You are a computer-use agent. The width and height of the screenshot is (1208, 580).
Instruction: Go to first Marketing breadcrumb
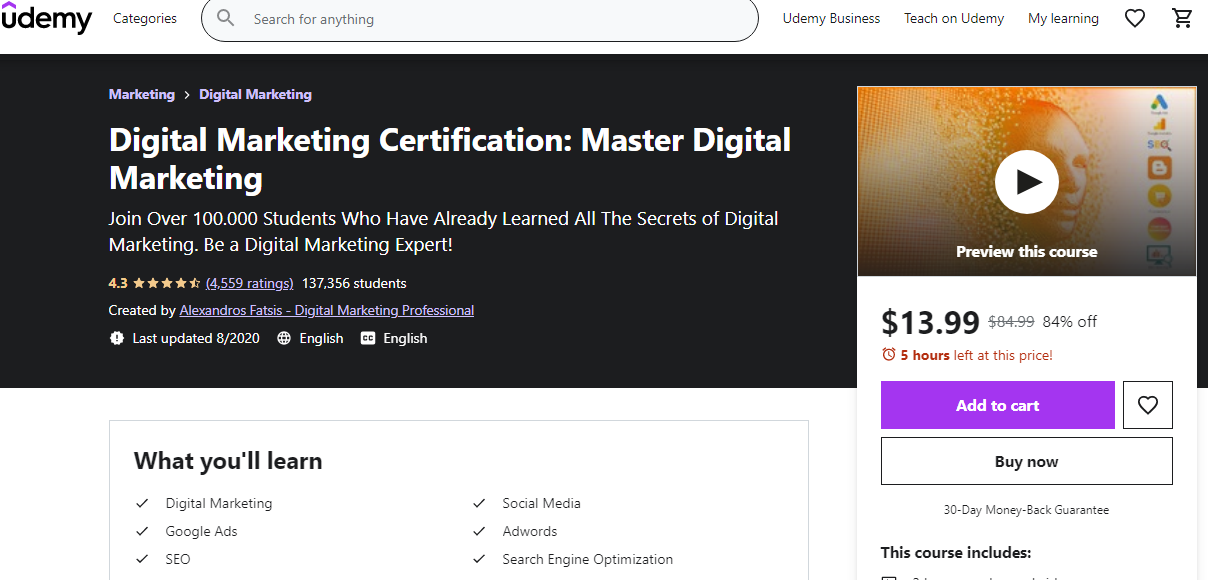[142, 94]
